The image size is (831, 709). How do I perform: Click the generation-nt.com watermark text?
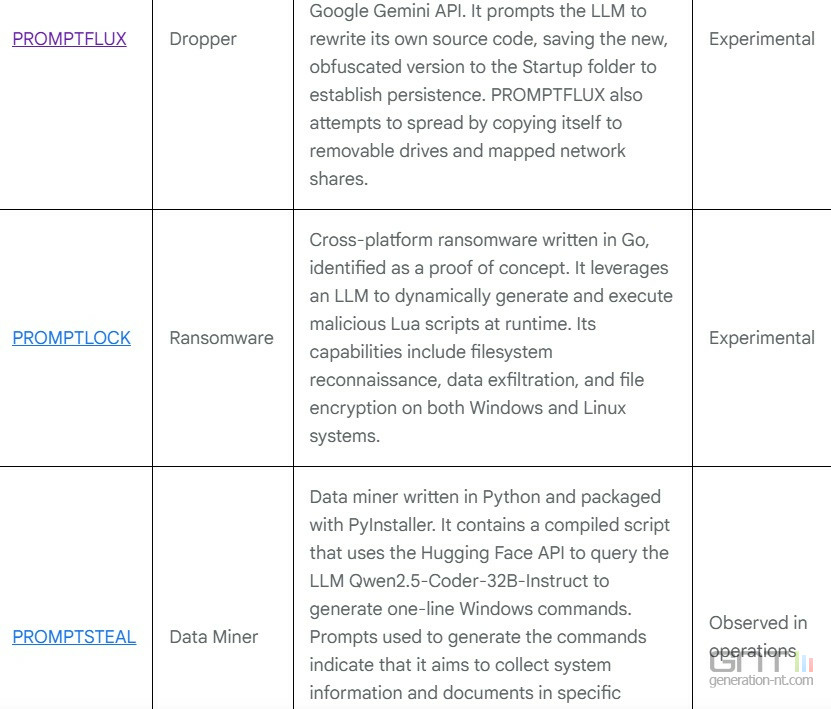click(x=761, y=681)
